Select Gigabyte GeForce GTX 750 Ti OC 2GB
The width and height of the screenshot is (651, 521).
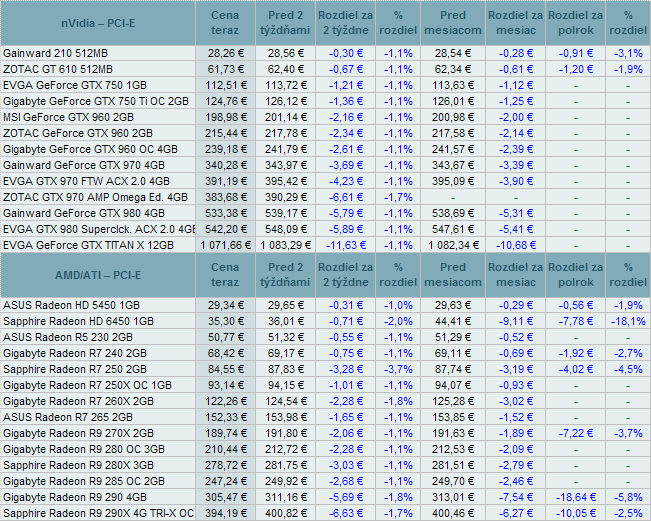coord(96,101)
